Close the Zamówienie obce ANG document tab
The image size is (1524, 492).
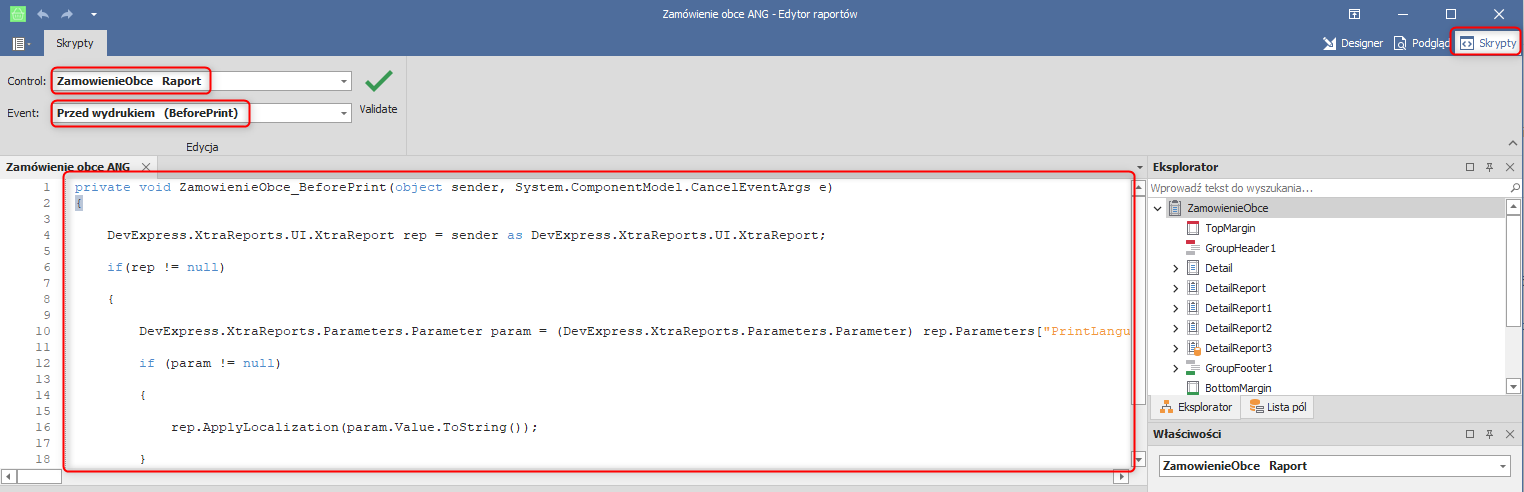coord(145,167)
